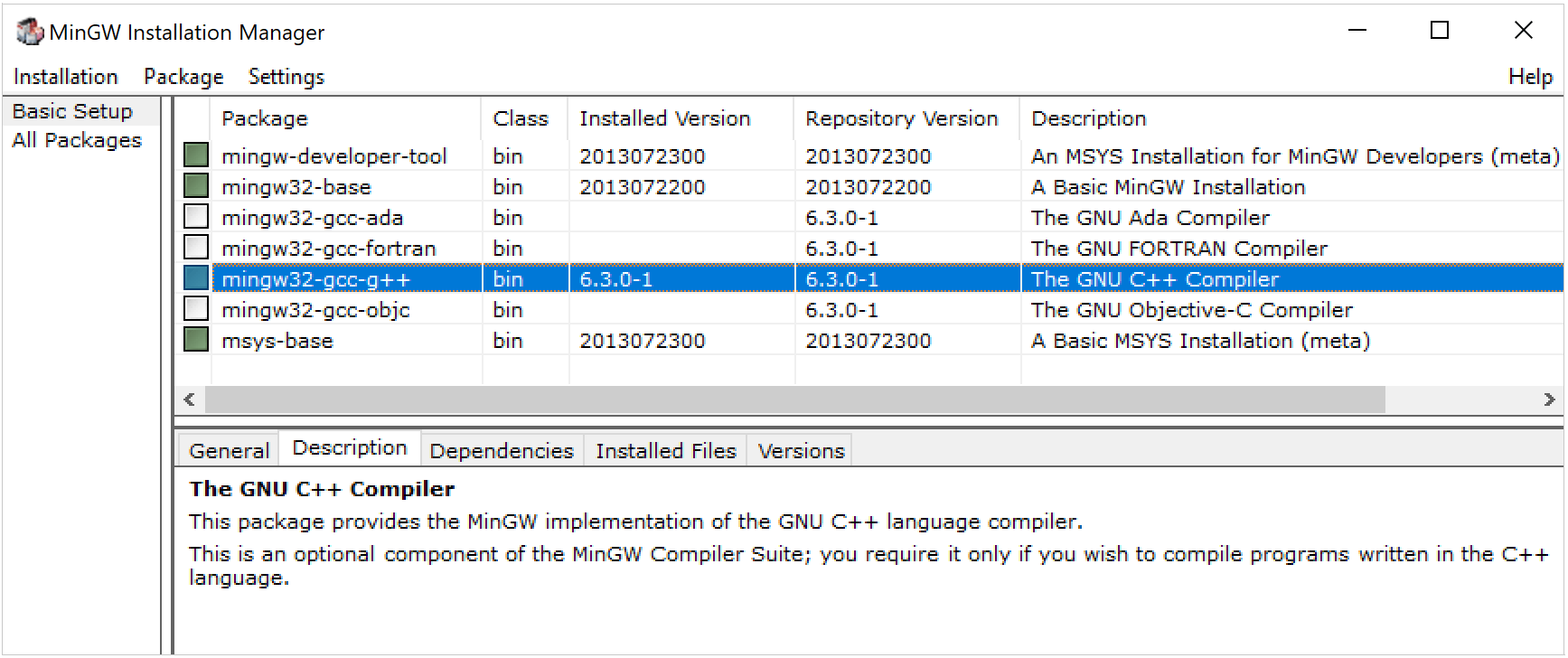Click the status icon for mingw32-gcc-objc

click(x=195, y=309)
